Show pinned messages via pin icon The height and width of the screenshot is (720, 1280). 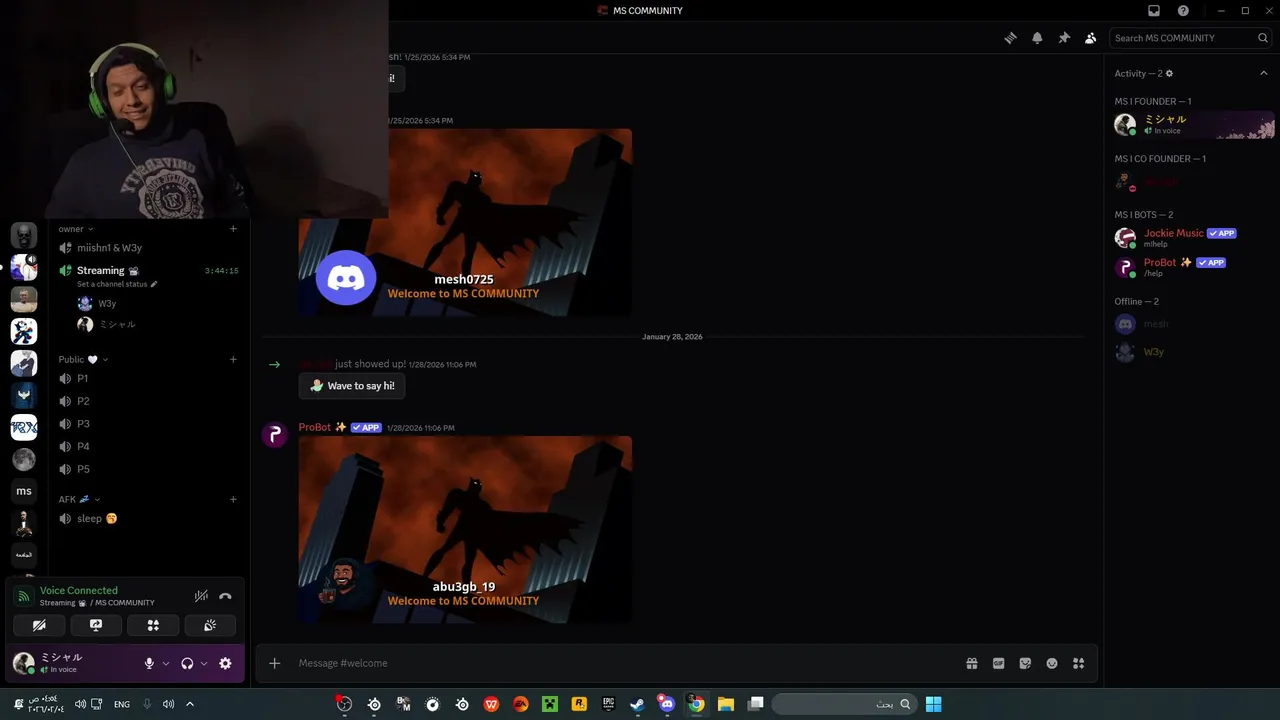(1064, 38)
